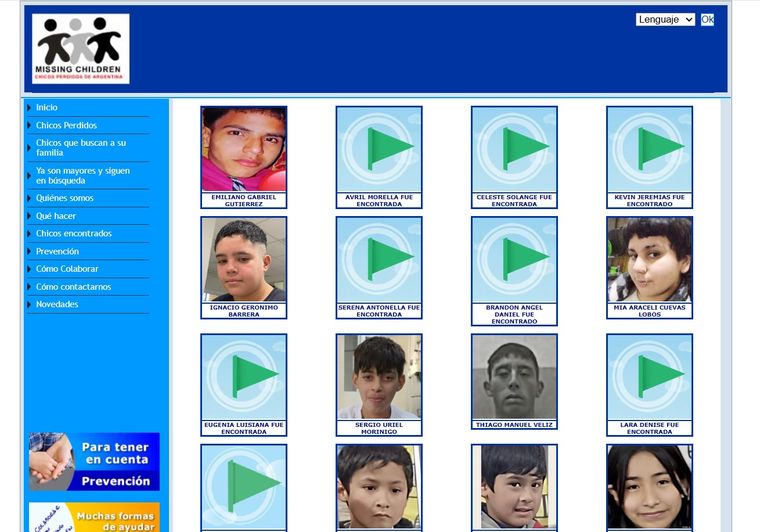760x532 pixels.
Task: Click 'LARA DENISE FUE ENCONTRADA' caption
Action: click(x=649, y=428)
